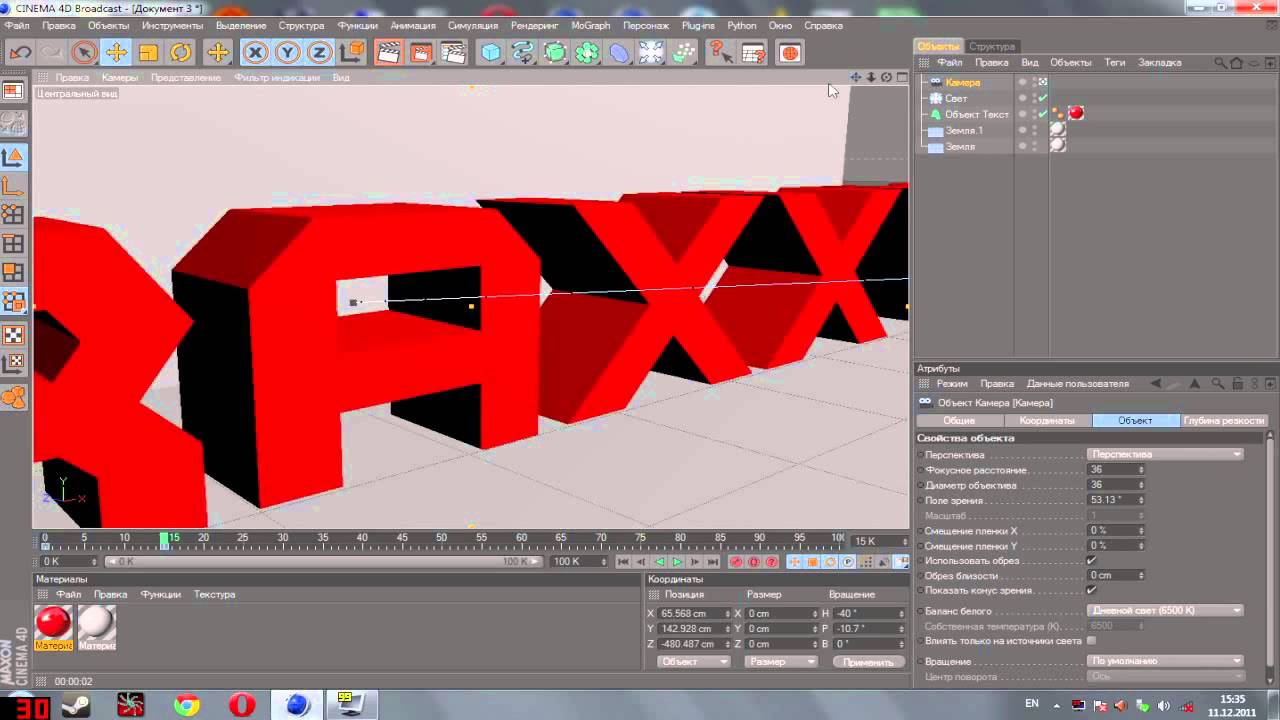
Task: Click red material tag on Объект Текст
Action: pyautogui.click(x=1076, y=113)
